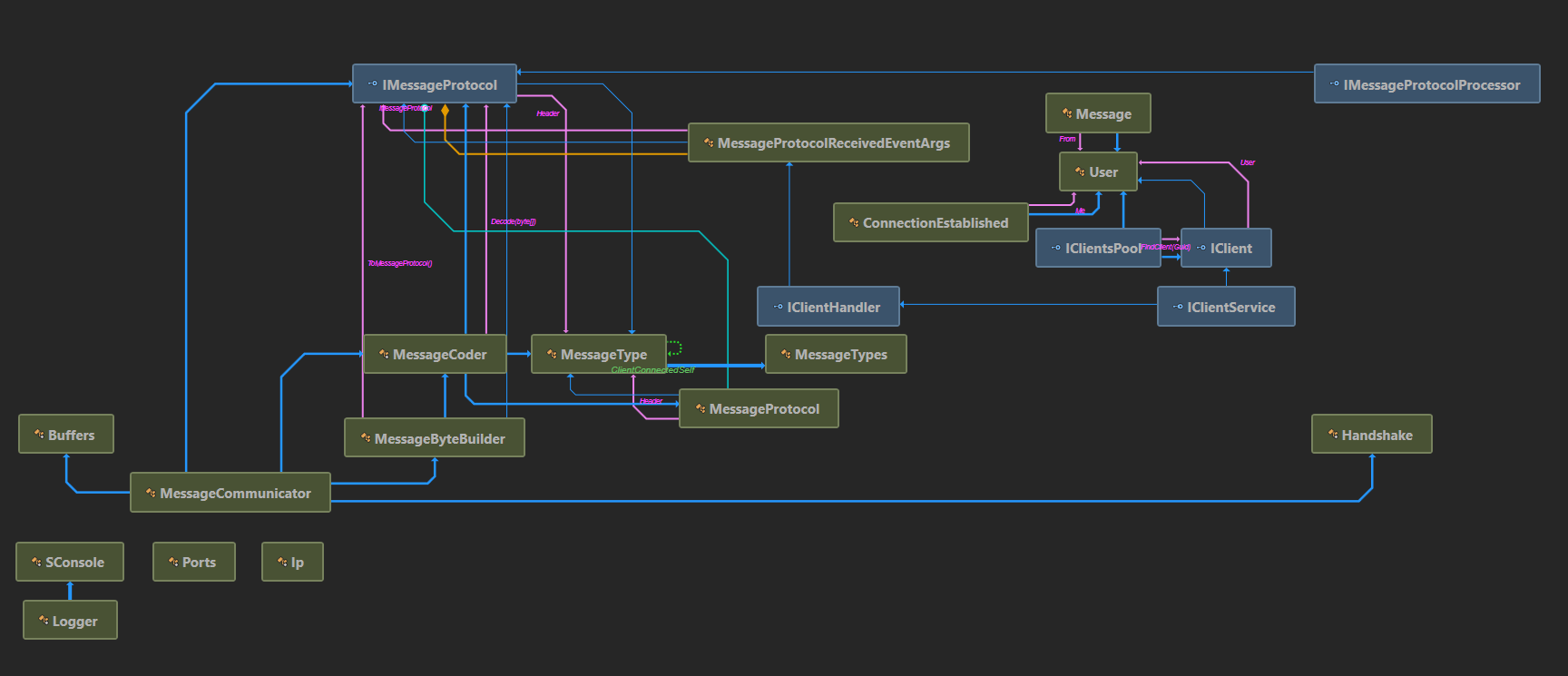Select the Message class node
1568x676 pixels.
click(1098, 113)
